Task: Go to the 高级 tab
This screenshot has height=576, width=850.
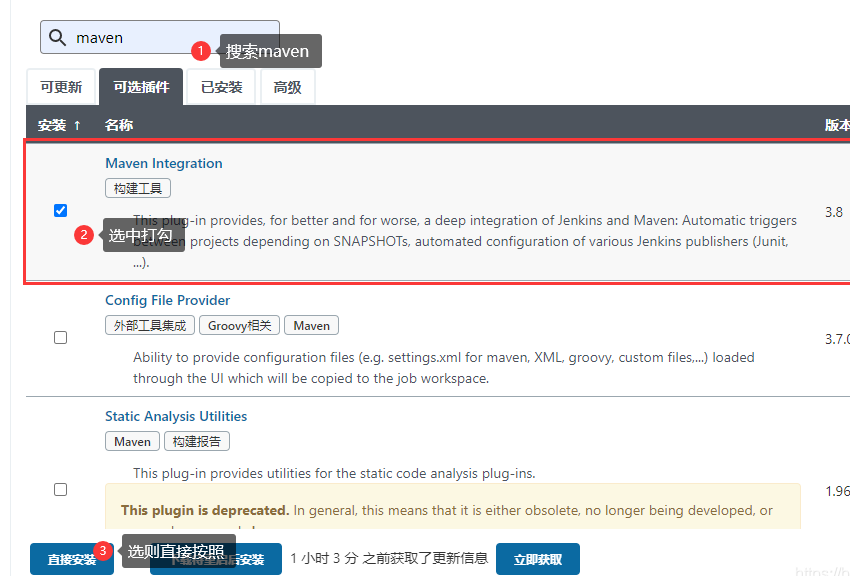Action: (x=287, y=87)
